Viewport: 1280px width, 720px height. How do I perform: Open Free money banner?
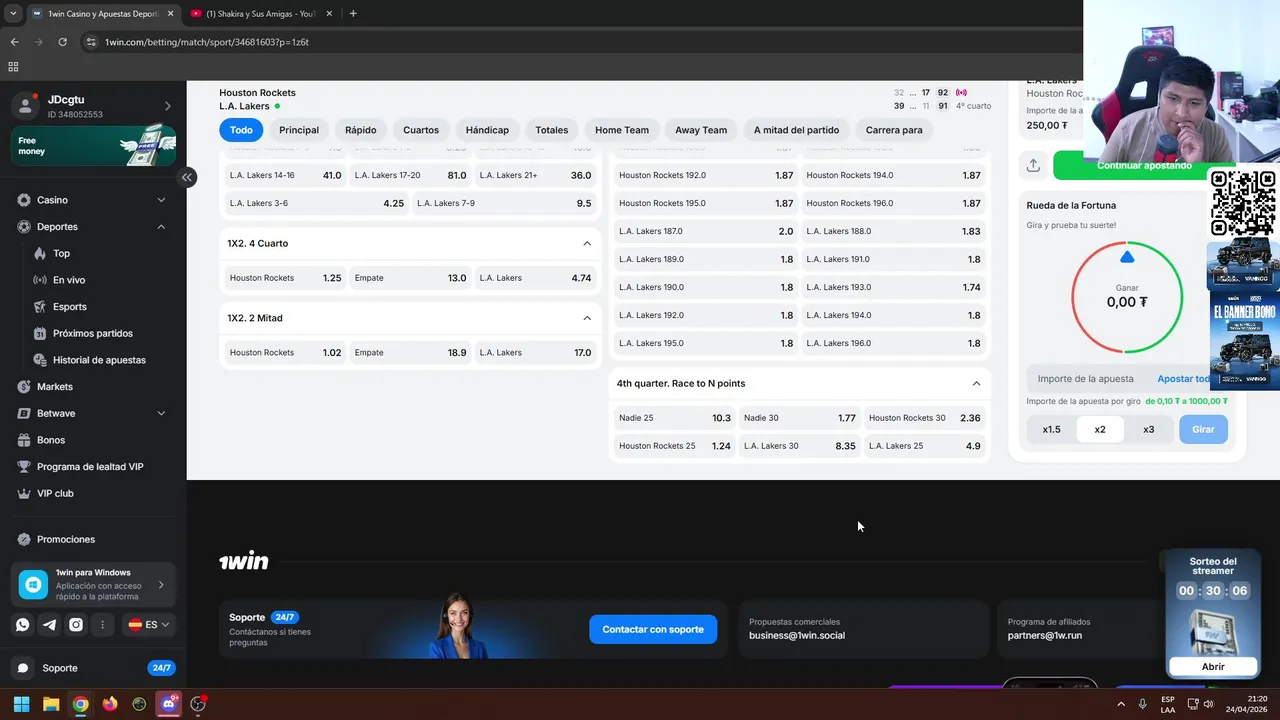93,146
